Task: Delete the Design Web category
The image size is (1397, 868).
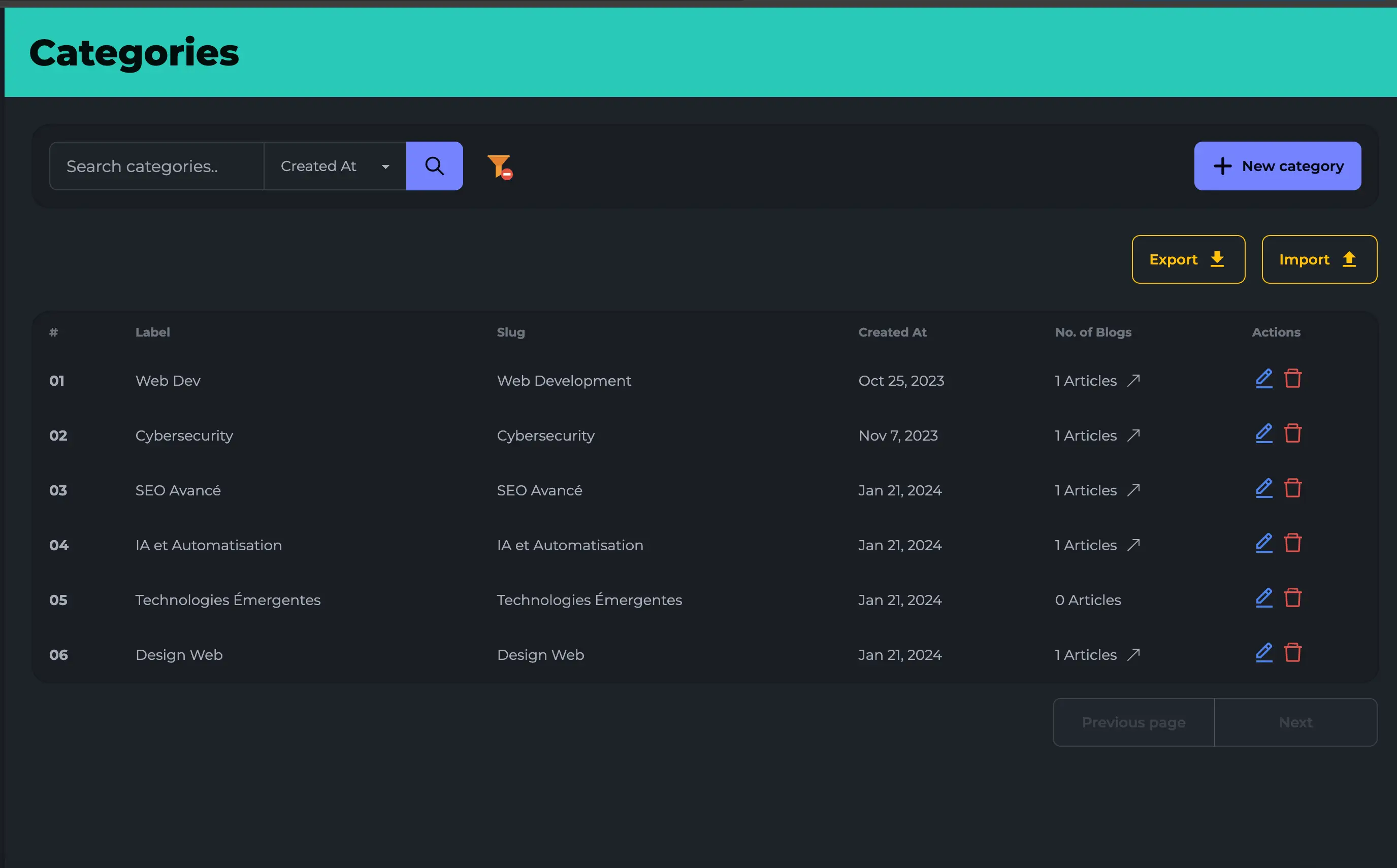Action: point(1292,653)
